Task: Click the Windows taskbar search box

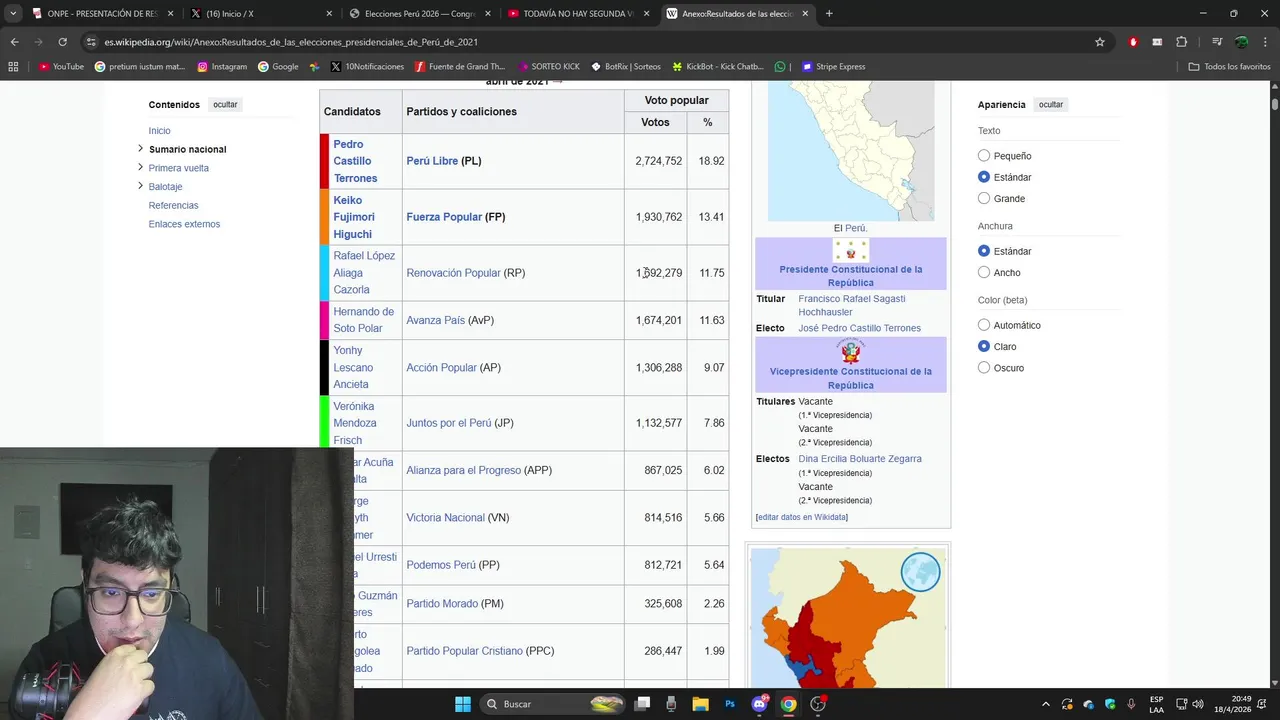Action: coord(553,704)
